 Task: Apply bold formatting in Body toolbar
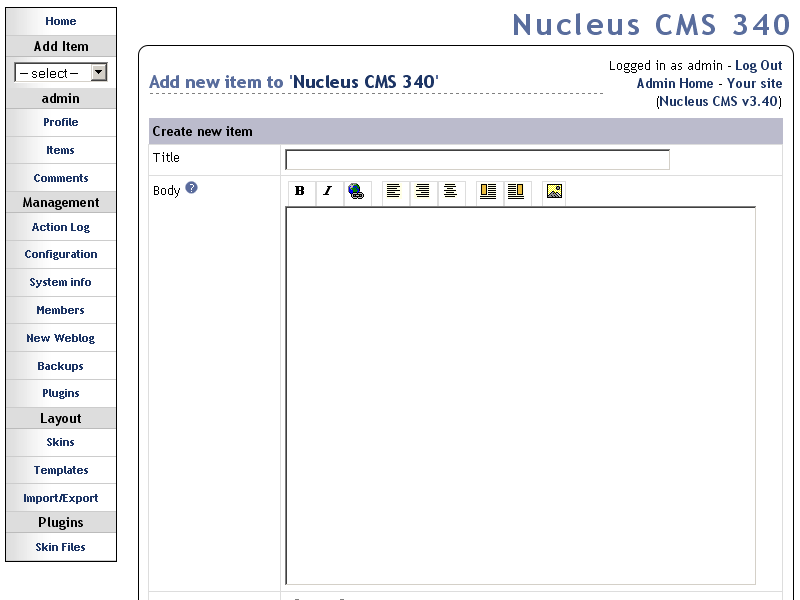(300, 191)
